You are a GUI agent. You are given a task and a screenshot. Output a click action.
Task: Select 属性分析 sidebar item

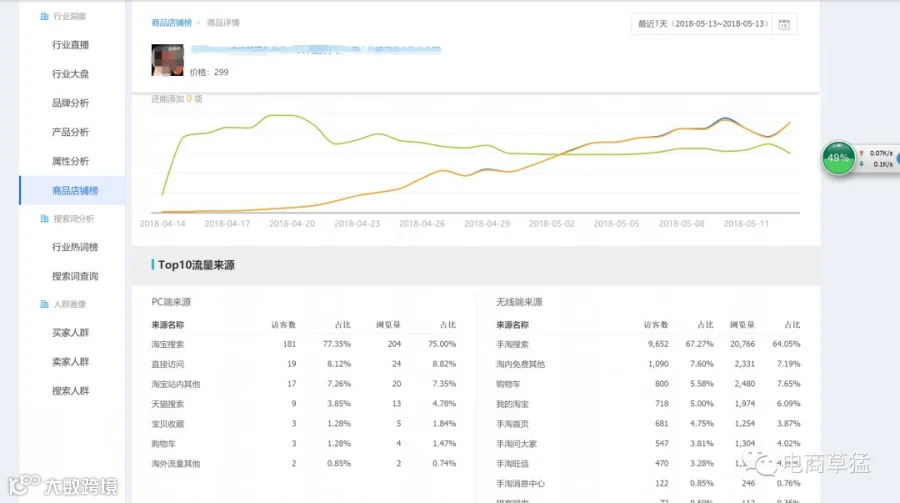(71, 161)
